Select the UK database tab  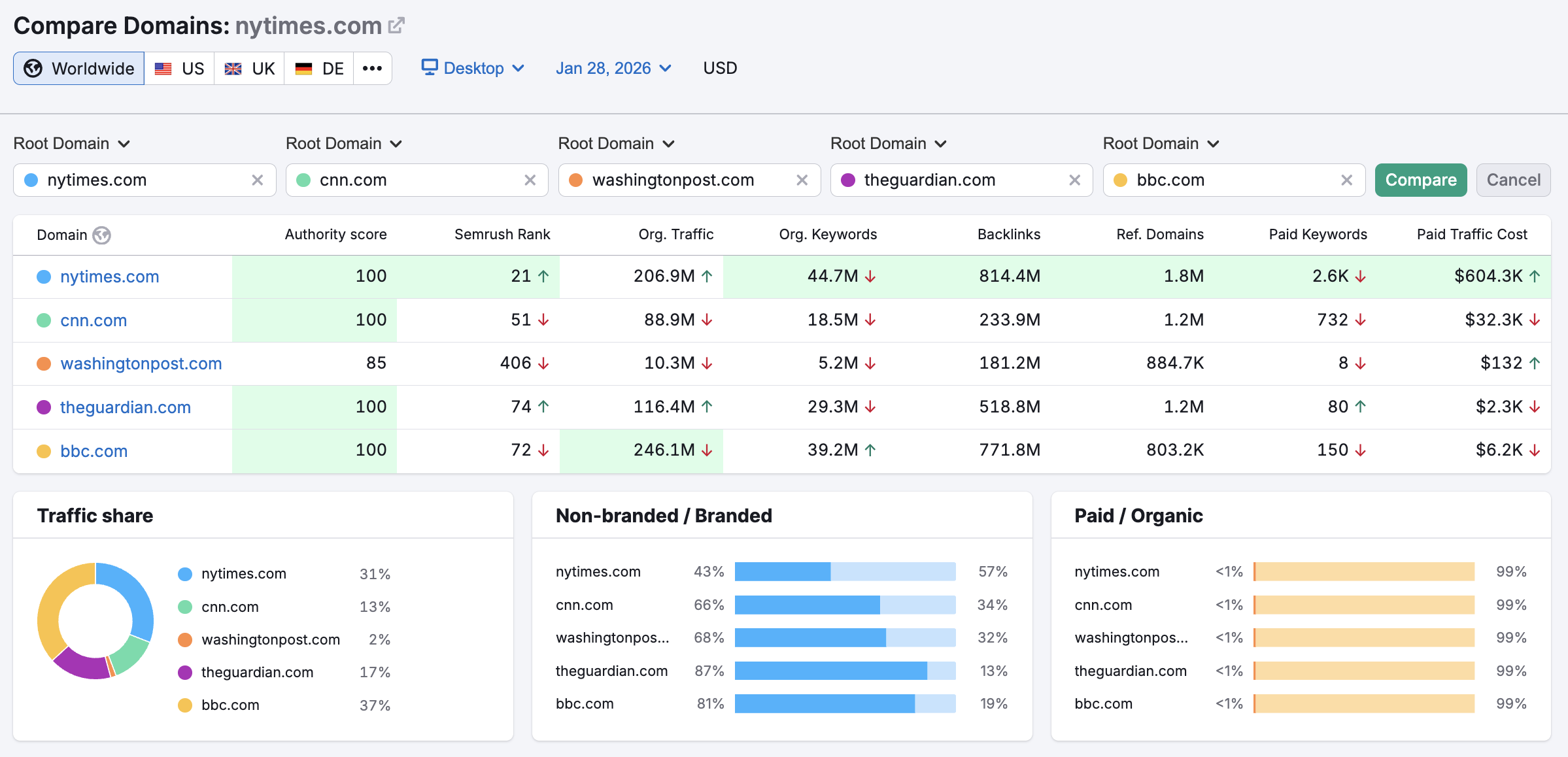pos(250,69)
